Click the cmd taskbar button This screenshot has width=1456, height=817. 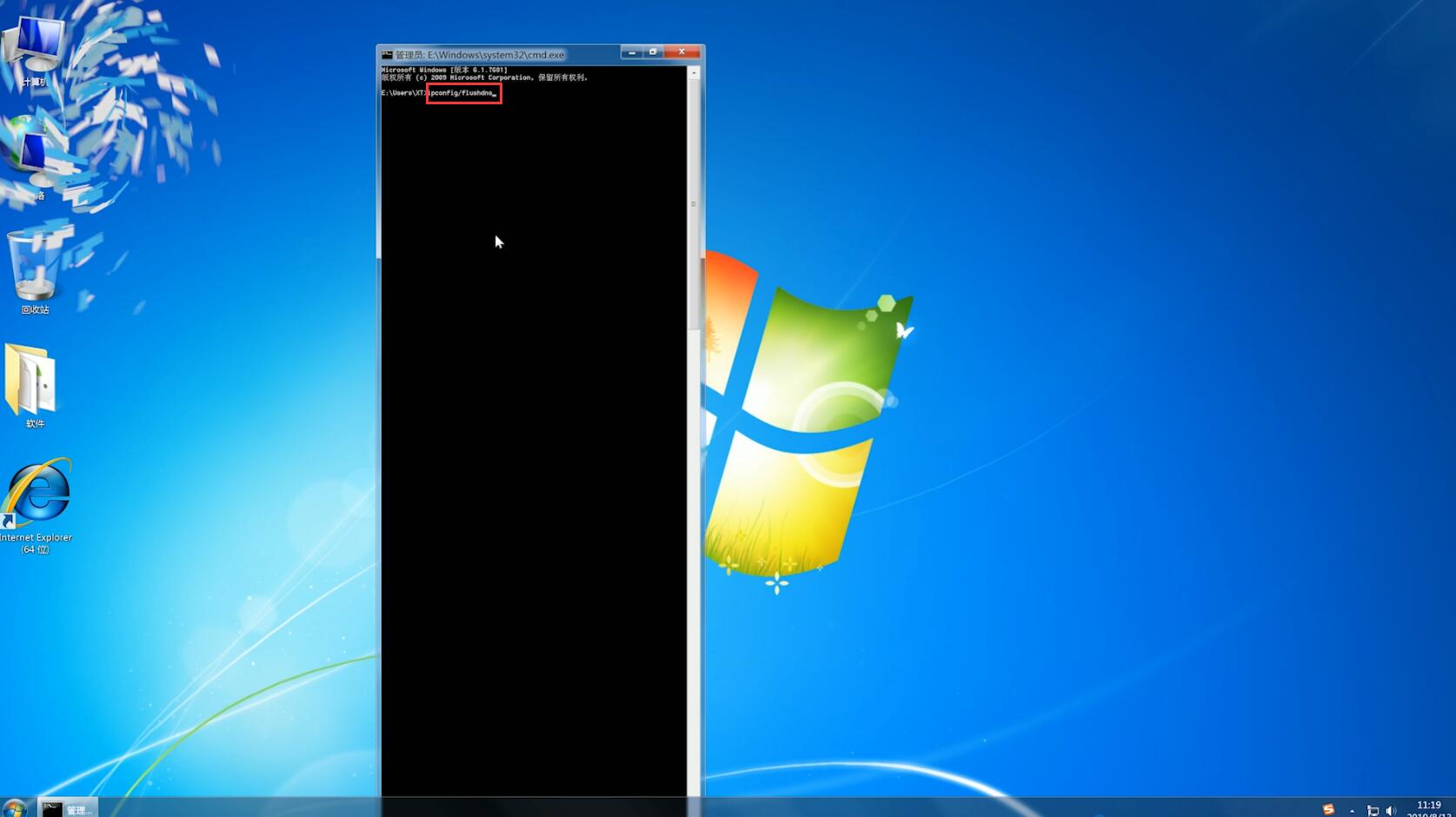click(68, 808)
